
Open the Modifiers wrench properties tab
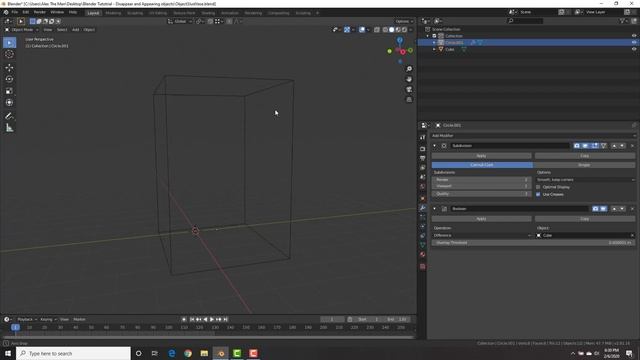[x=422, y=208]
